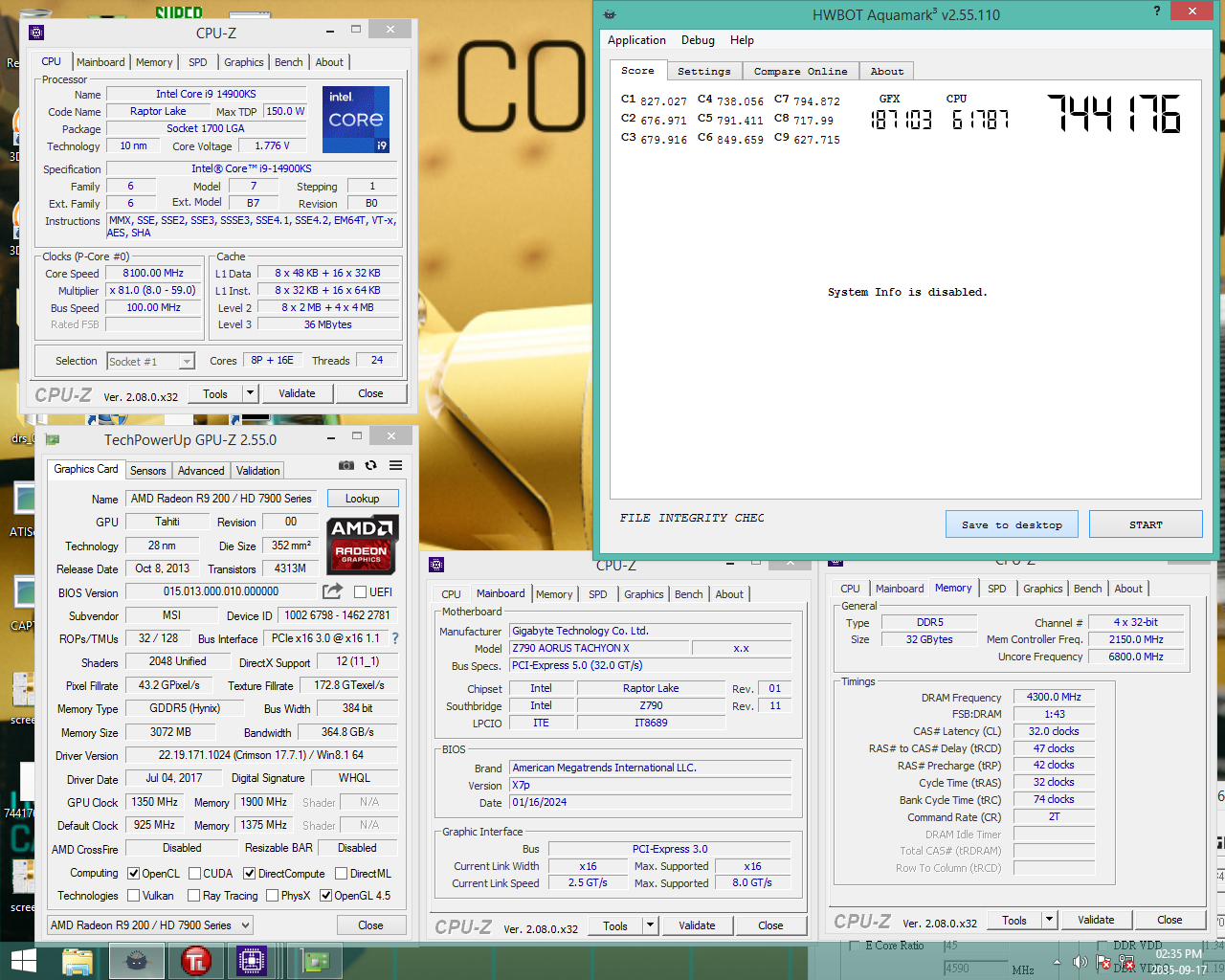Click the Close button at bottom of GPU-Z
The width and height of the screenshot is (1225, 980).
[x=370, y=925]
